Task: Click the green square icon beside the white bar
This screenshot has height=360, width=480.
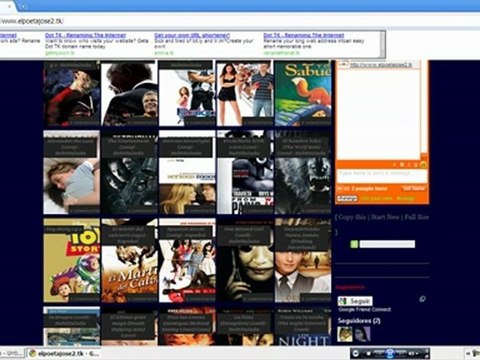Action: [x=354, y=244]
